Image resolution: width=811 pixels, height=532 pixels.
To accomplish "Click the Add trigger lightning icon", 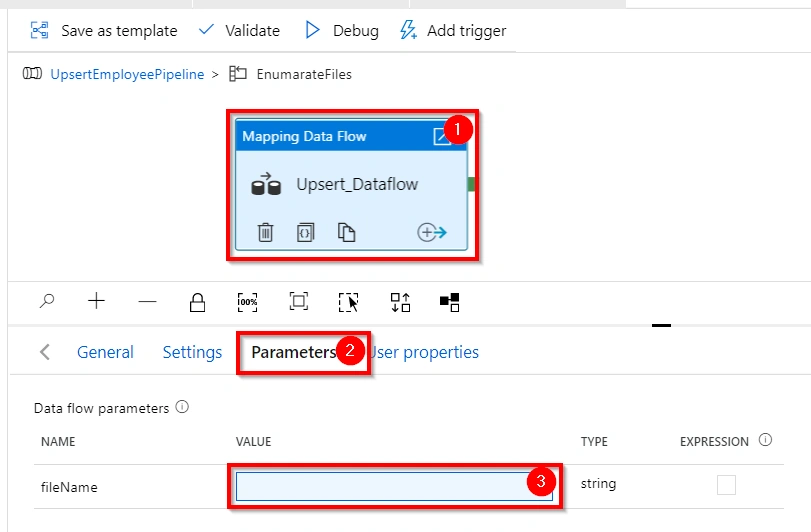I will 408,30.
